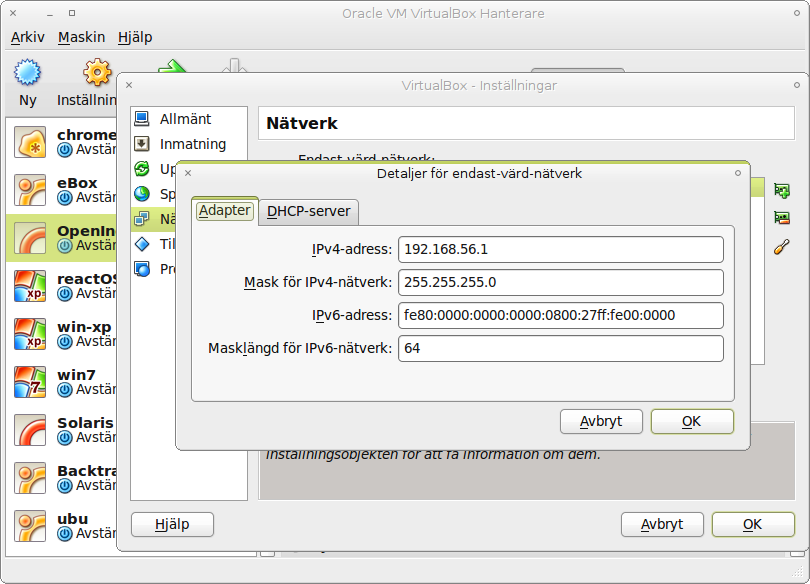The height and width of the screenshot is (584, 810).
Task: Click the IPv6-adress input field
Action: point(560,315)
